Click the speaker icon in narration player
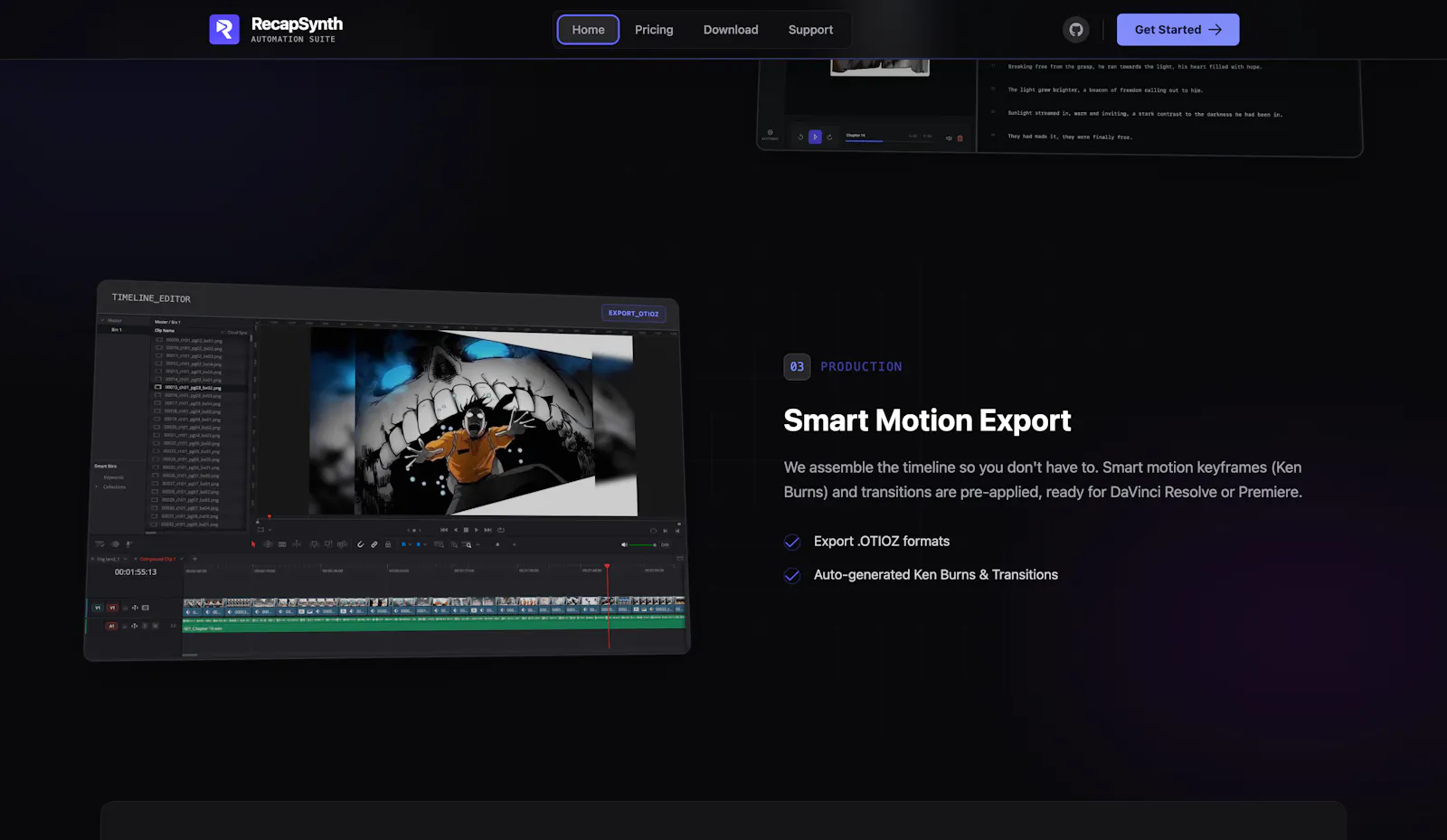The image size is (1447, 840). [x=949, y=138]
